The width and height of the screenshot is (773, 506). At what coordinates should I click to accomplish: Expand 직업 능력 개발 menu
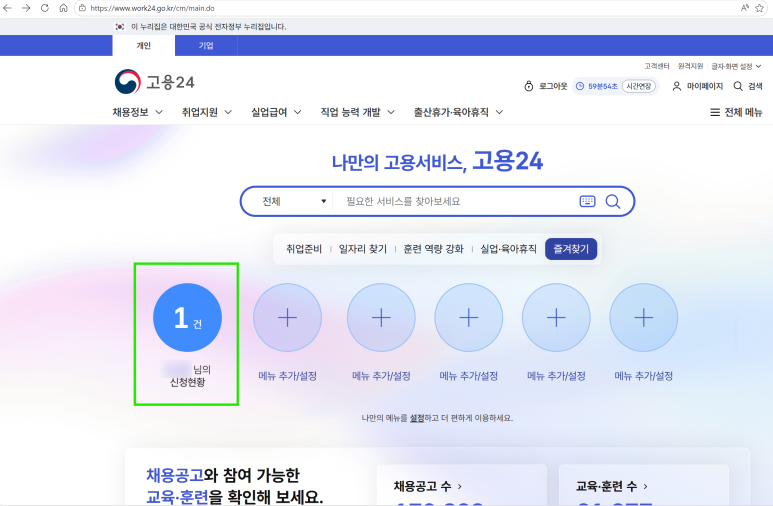pyautogui.click(x=357, y=112)
